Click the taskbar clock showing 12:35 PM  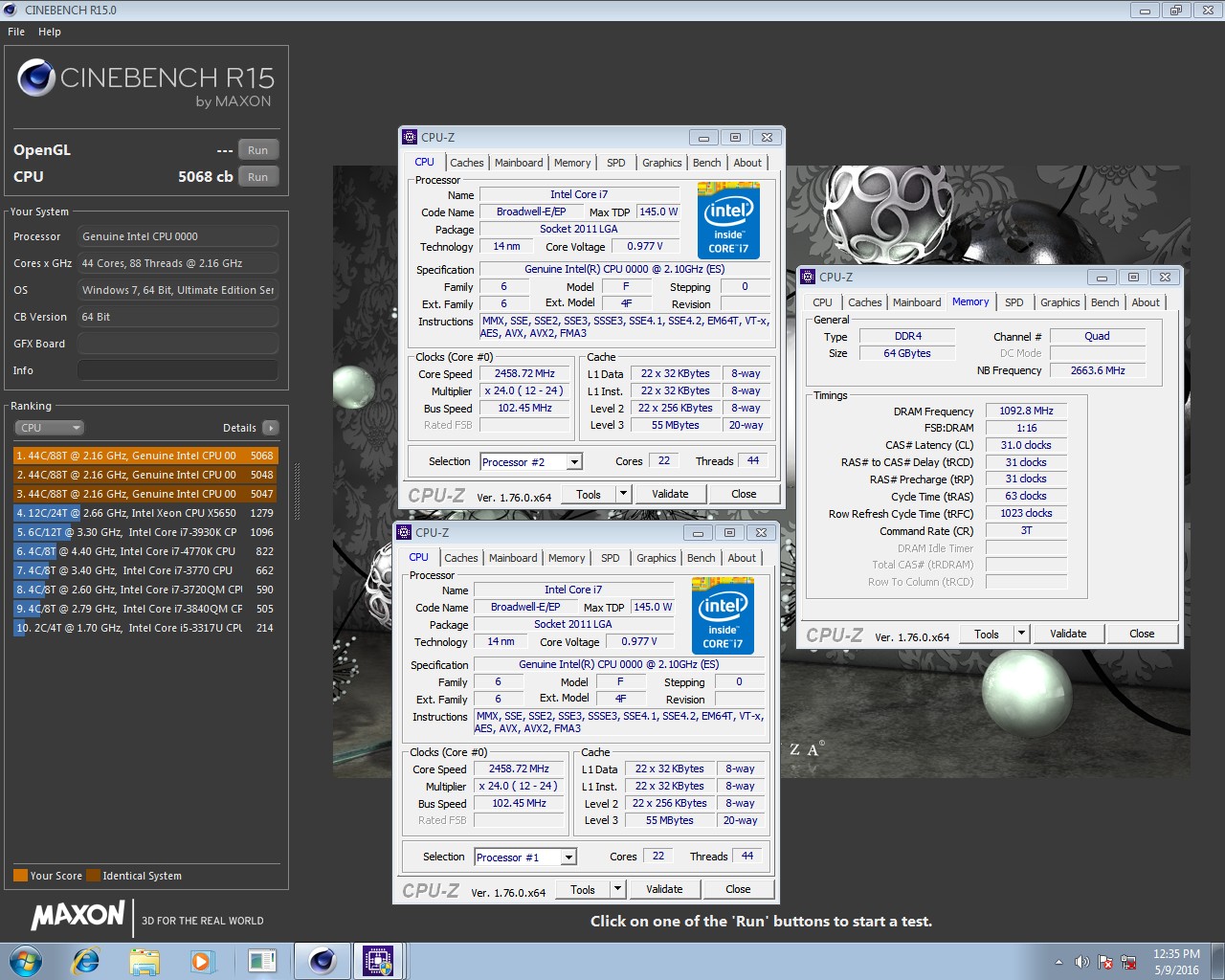click(x=1176, y=962)
